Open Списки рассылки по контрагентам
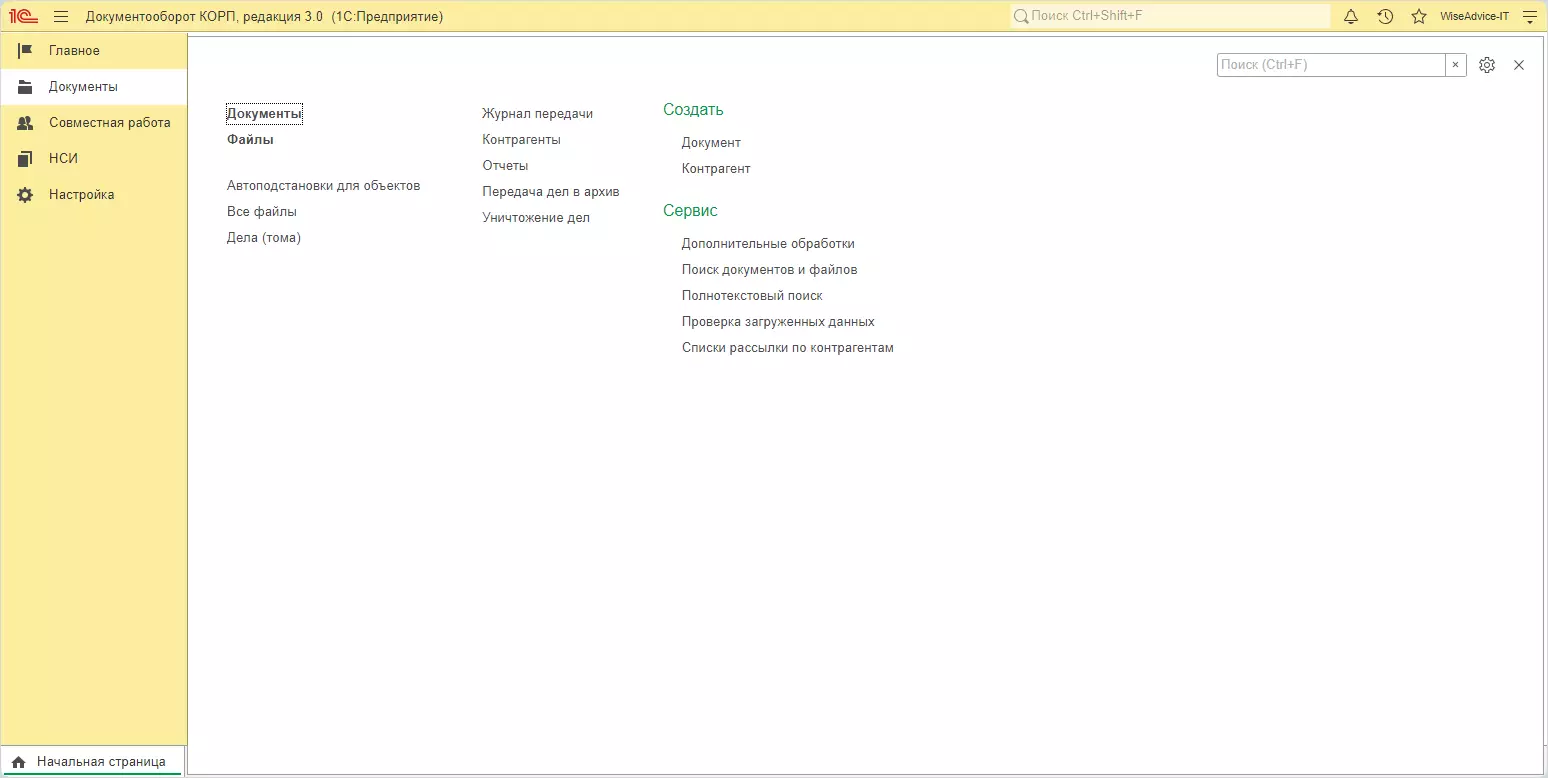The width and height of the screenshot is (1548, 778). [788, 348]
